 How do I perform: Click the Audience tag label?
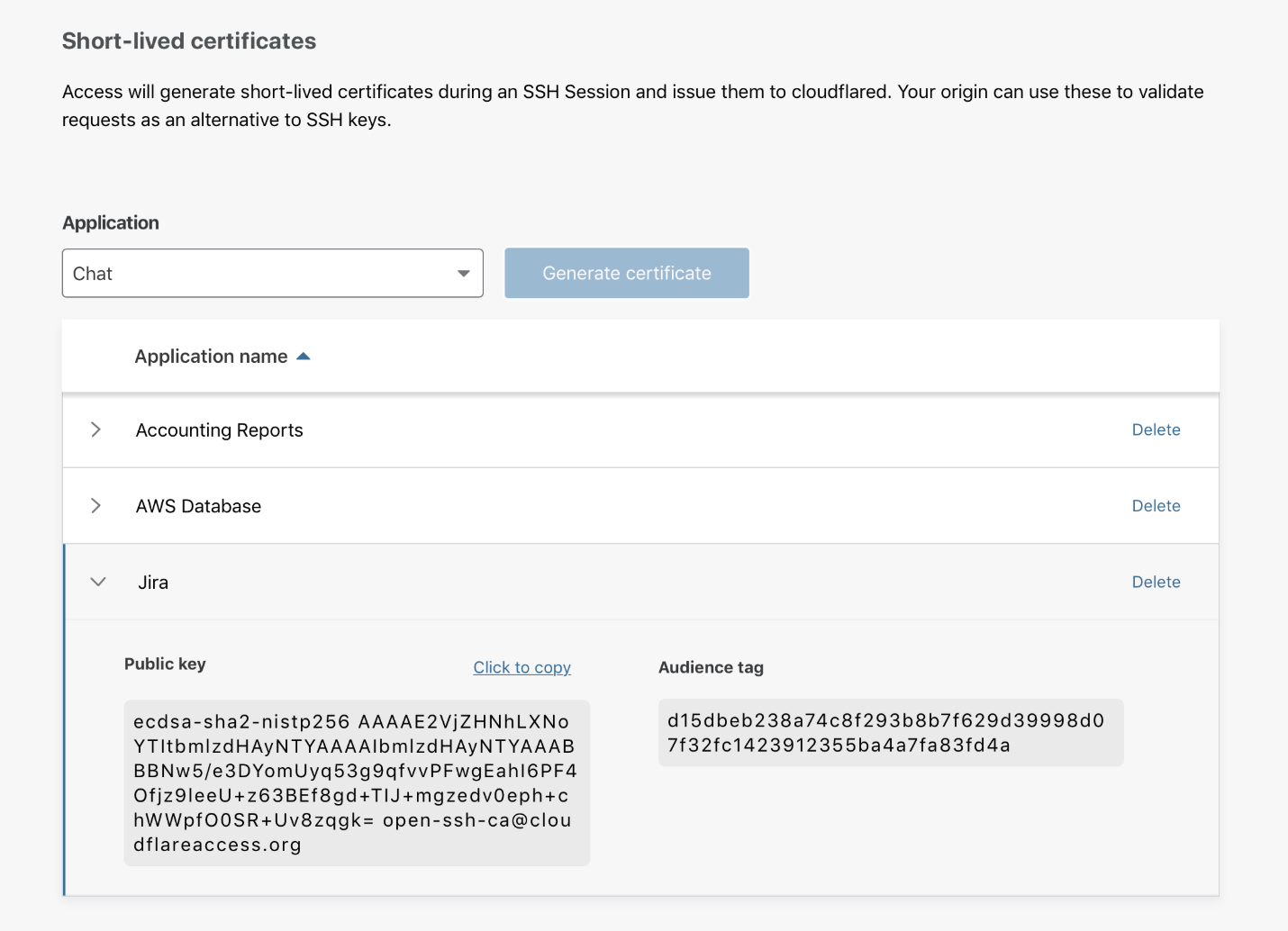[711, 667]
